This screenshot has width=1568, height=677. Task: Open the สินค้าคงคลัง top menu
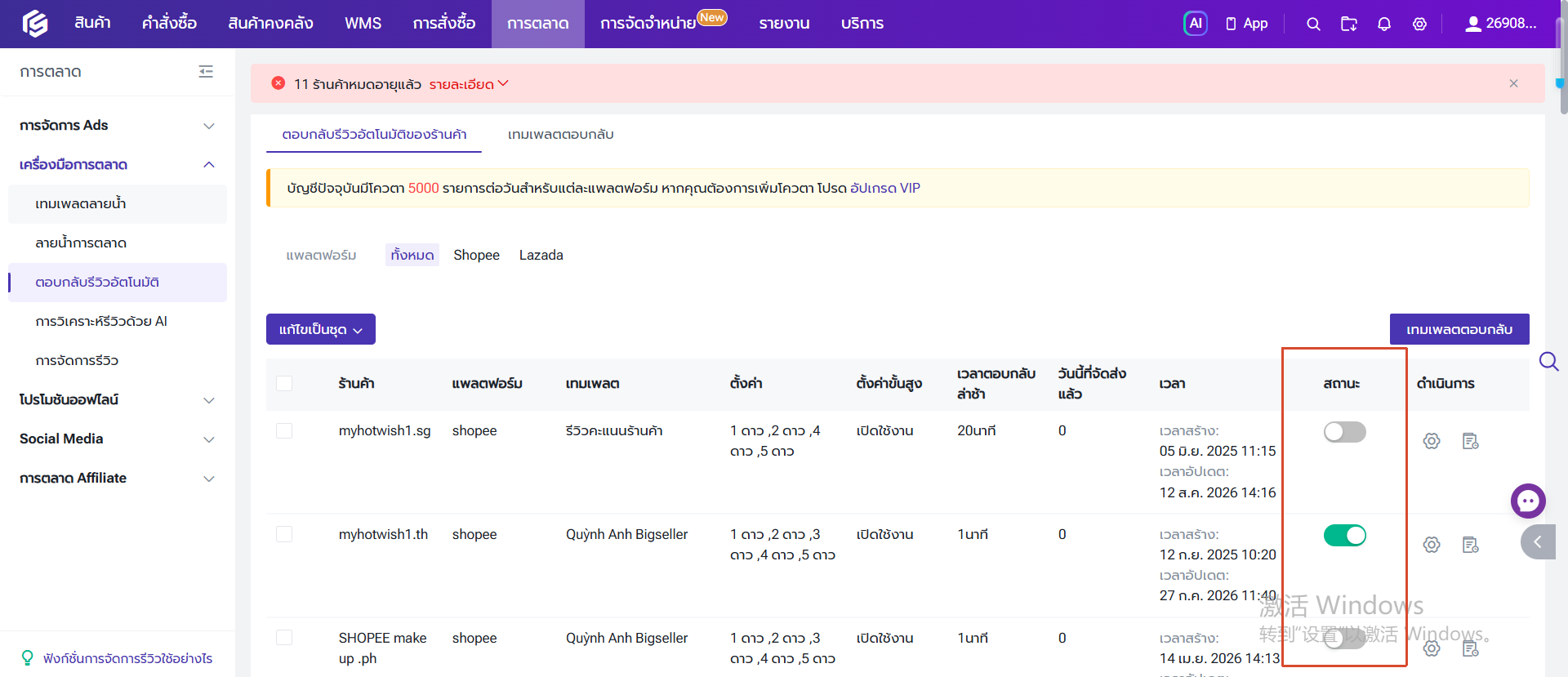click(270, 24)
